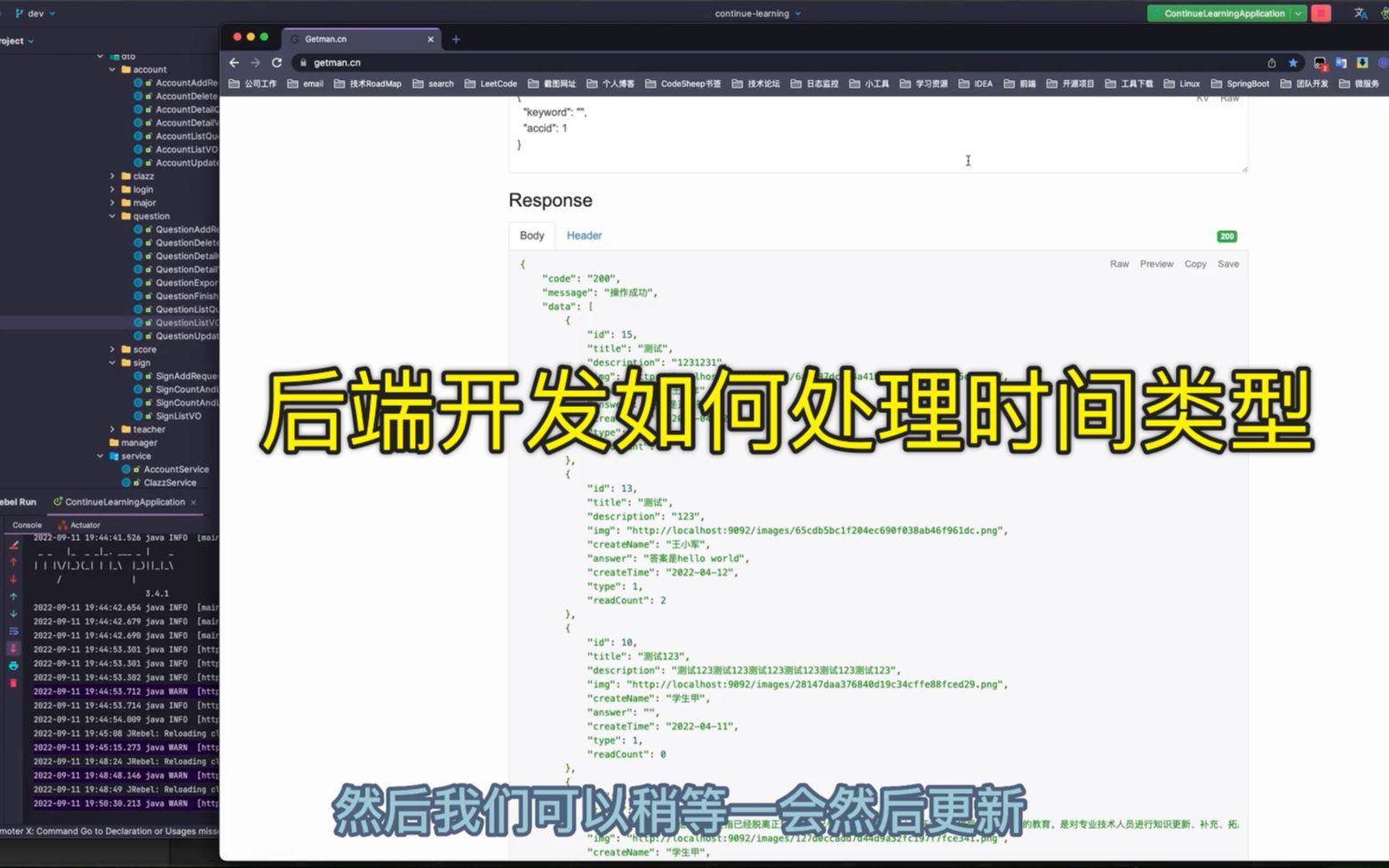The width and height of the screenshot is (1389, 868).
Task: Open the dev branch dropdown
Action: tap(36, 13)
